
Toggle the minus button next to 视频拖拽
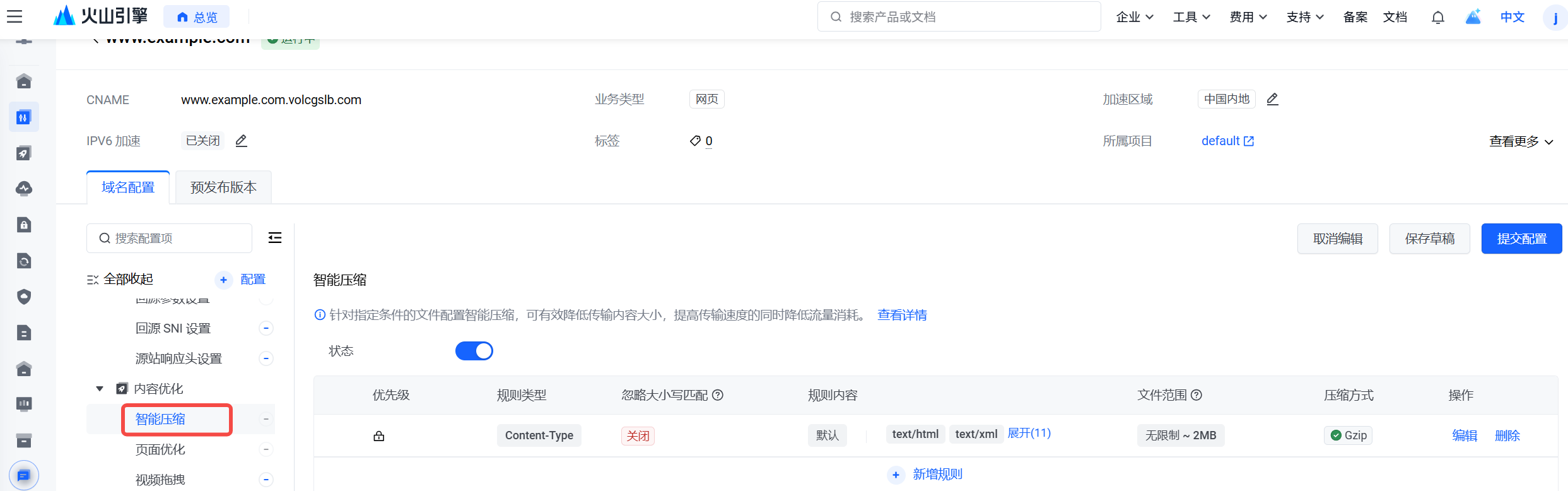(266, 480)
